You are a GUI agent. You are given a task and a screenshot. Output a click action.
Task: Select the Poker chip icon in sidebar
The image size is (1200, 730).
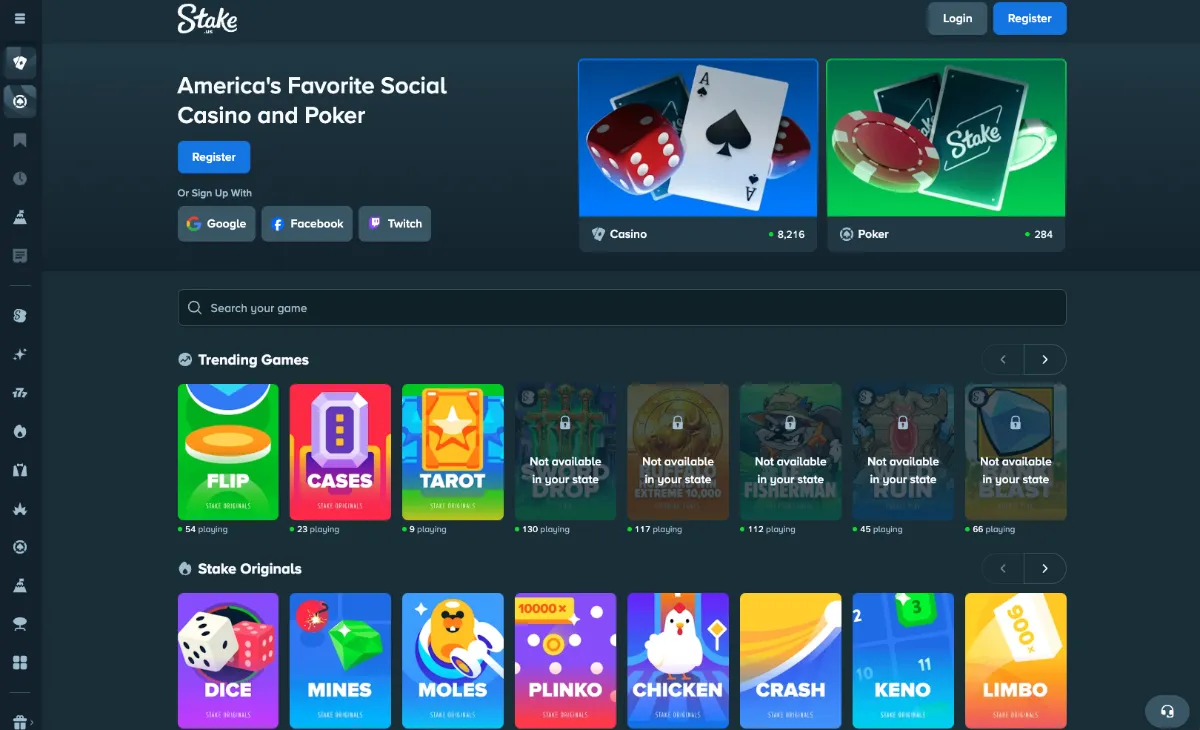point(20,101)
